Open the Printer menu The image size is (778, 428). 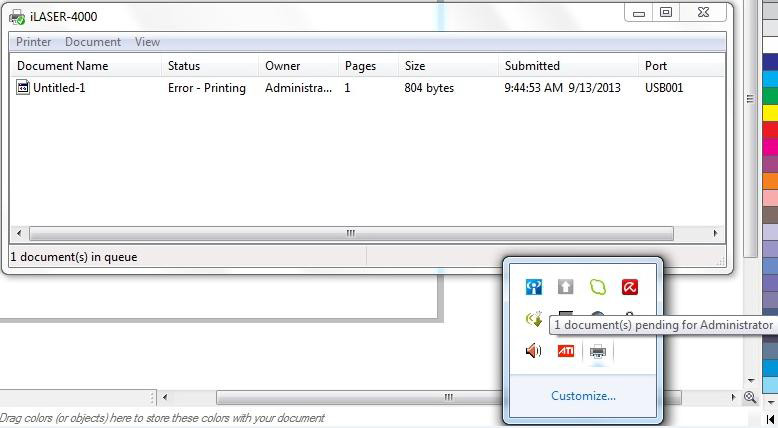pos(34,42)
